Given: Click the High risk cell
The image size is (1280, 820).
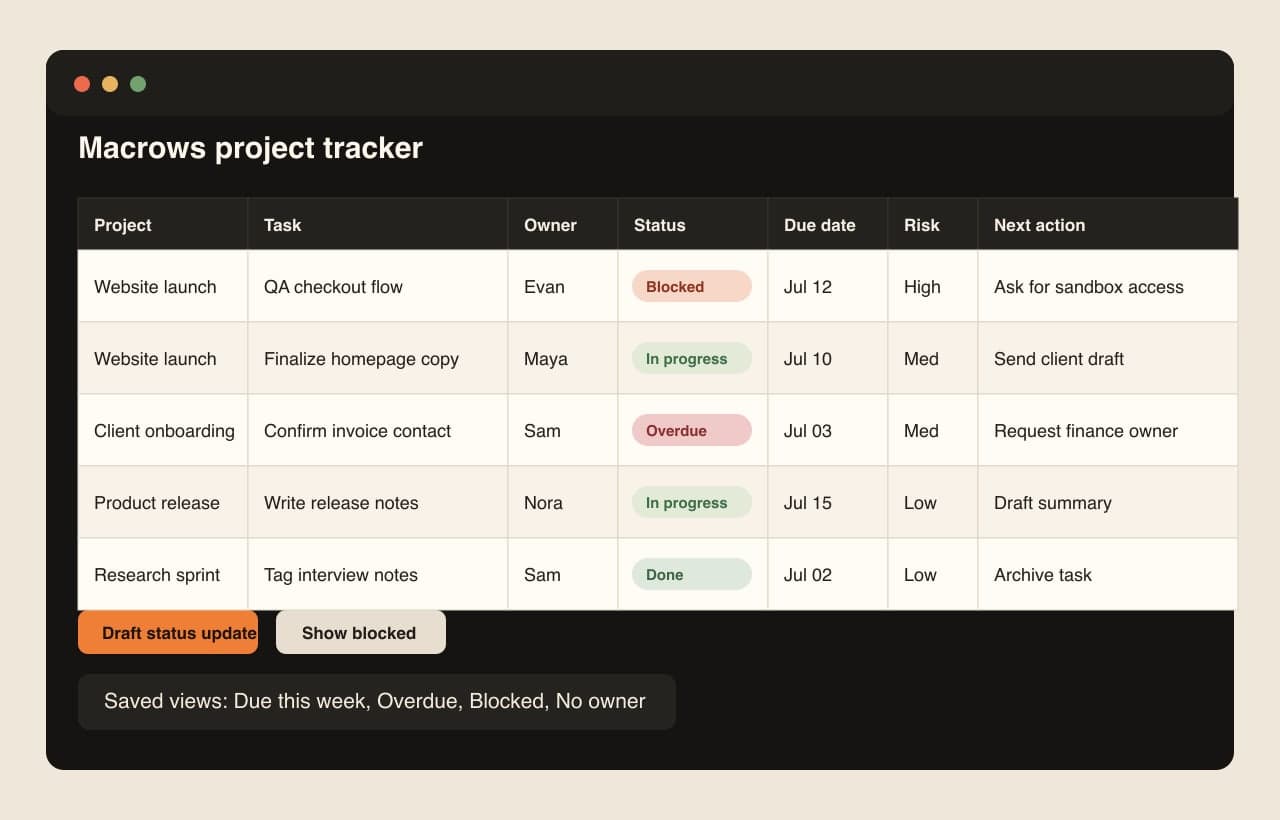Looking at the screenshot, I should point(933,286).
